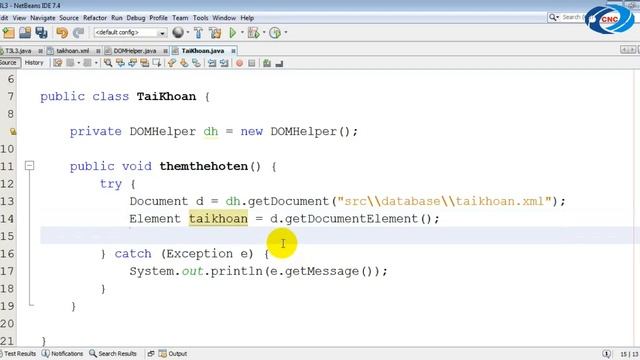Open dropdown arrow beside Profile icon
This screenshot has height=360, width=640.
tap(285, 32)
